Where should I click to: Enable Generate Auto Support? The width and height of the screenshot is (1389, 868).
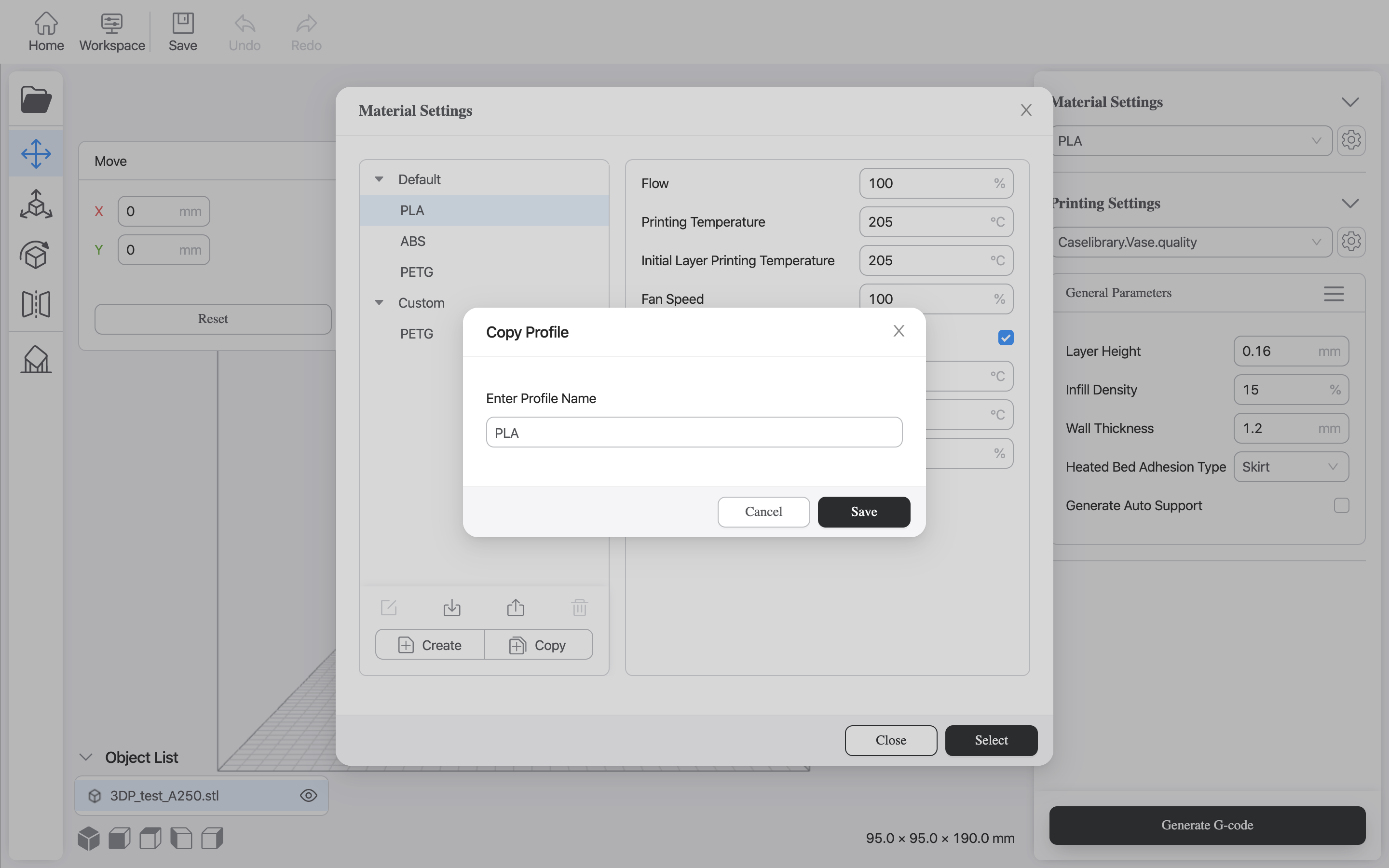point(1341,506)
